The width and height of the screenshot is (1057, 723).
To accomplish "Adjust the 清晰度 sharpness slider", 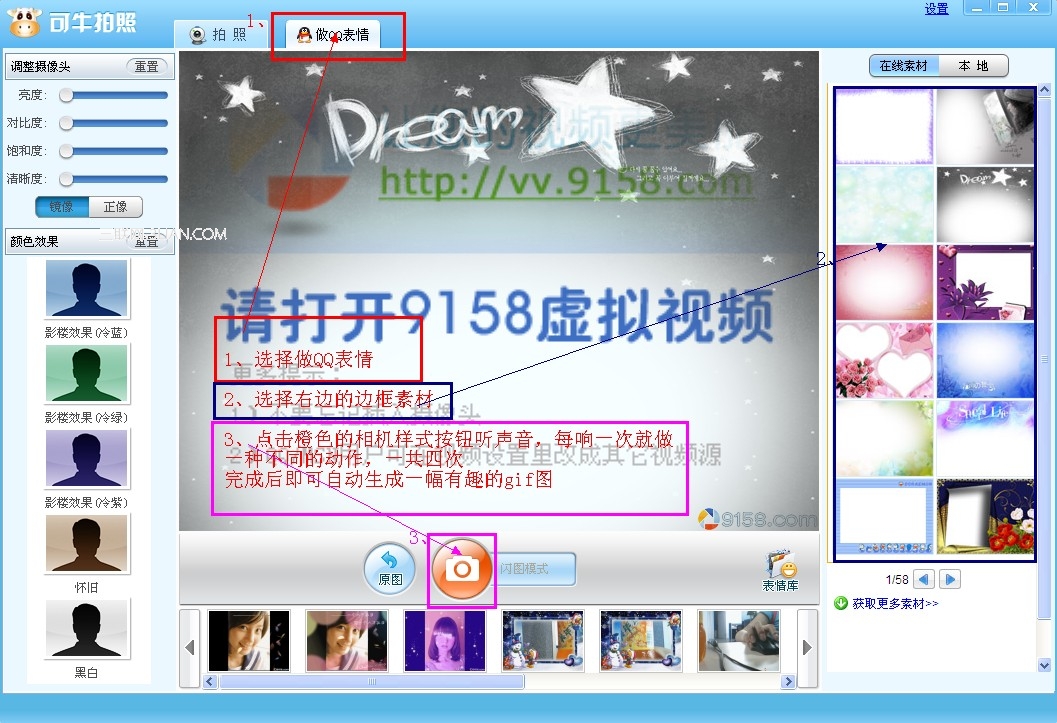I will click(x=113, y=179).
